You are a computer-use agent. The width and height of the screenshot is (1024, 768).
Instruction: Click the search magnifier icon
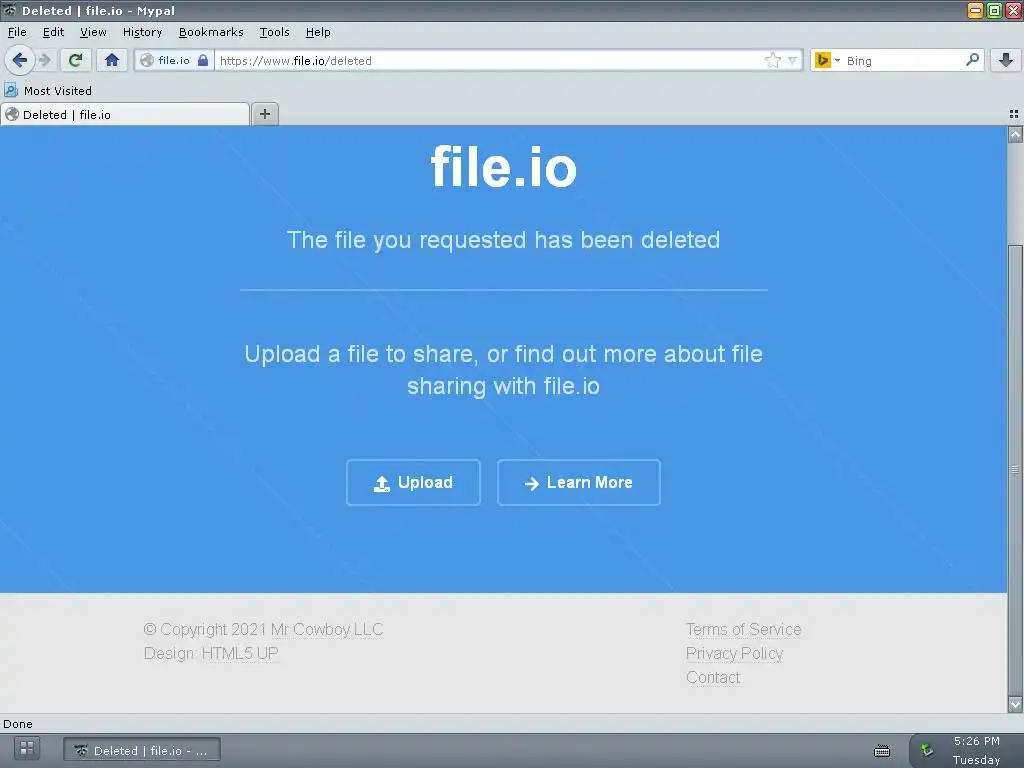(972, 60)
